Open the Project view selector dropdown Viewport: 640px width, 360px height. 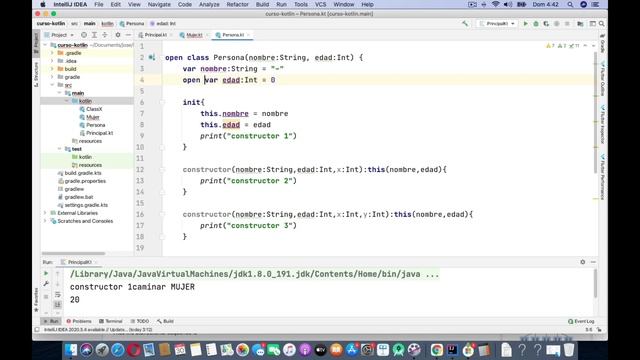[59, 35]
